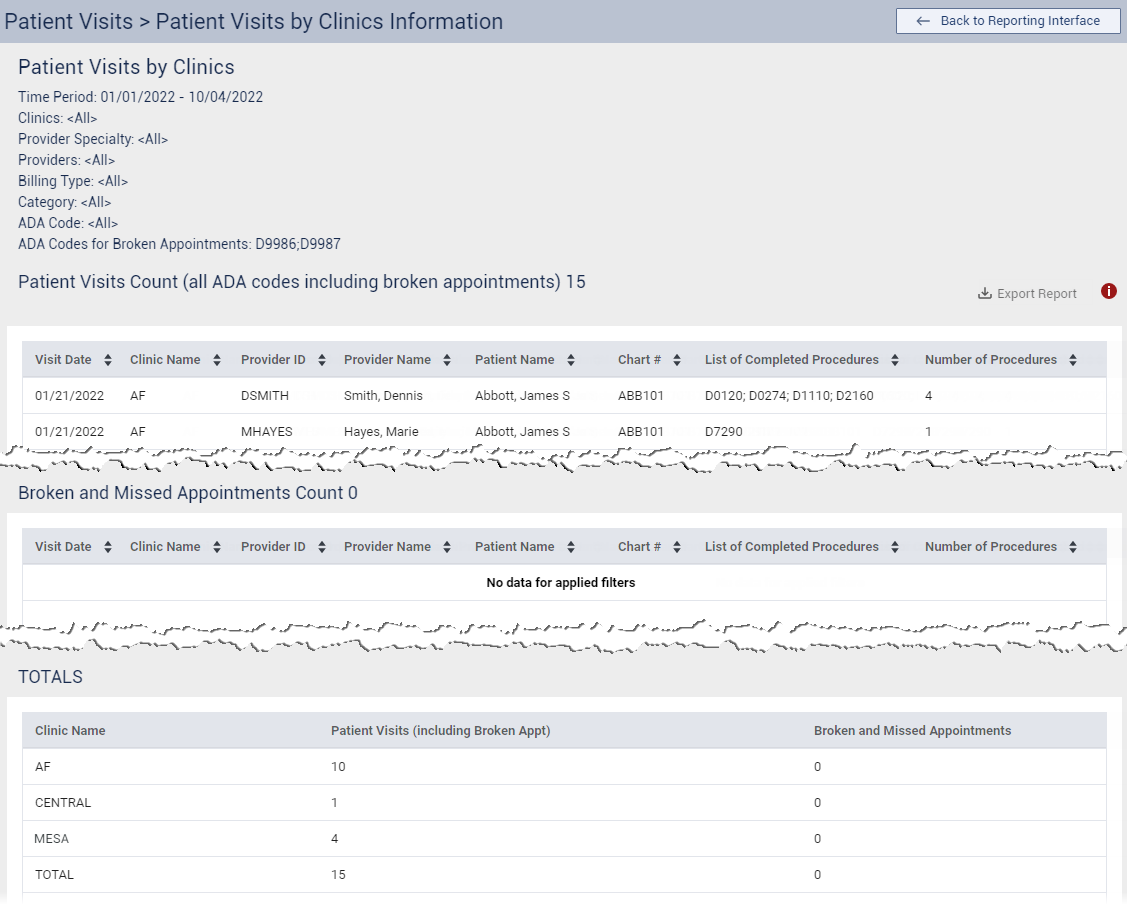Sort top table by Patient Name arrows
This screenshot has height=905, width=1127.
(x=570, y=360)
